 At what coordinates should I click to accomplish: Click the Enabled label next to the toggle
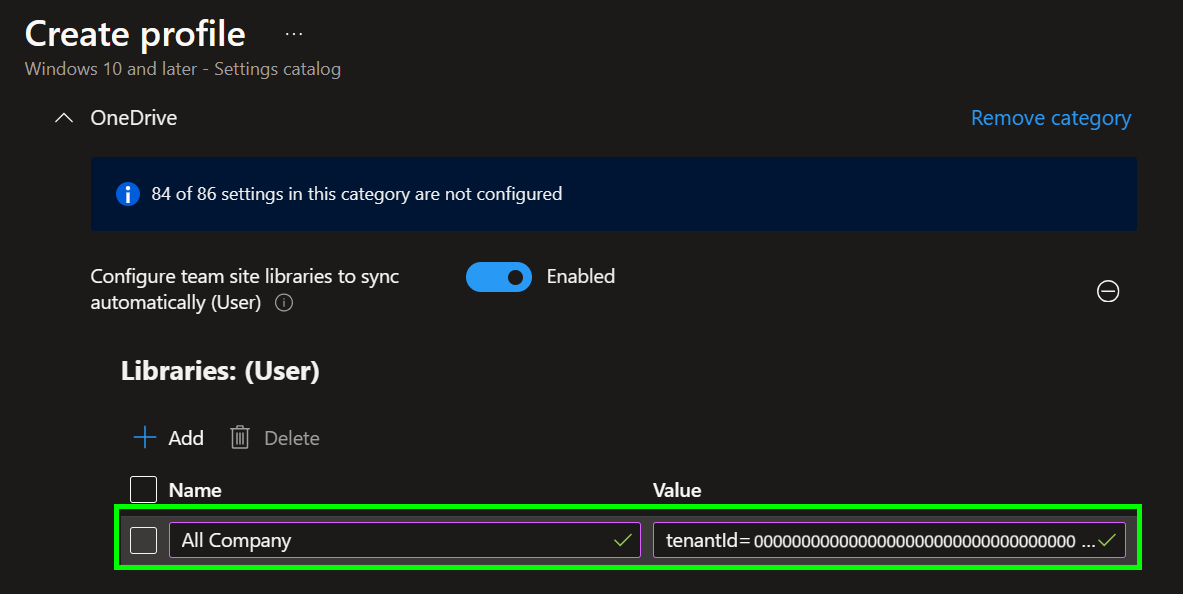[x=580, y=277]
